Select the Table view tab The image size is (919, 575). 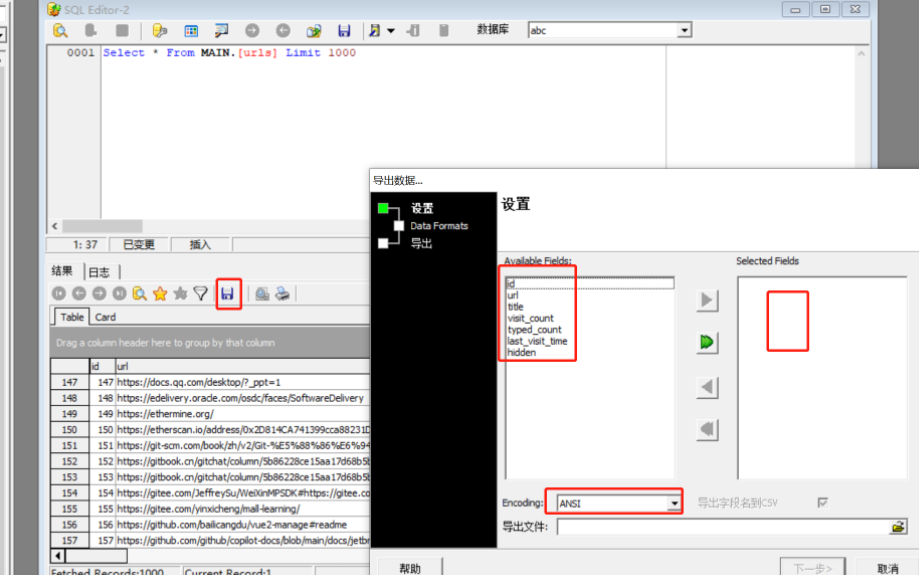click(x=72, y=317)
